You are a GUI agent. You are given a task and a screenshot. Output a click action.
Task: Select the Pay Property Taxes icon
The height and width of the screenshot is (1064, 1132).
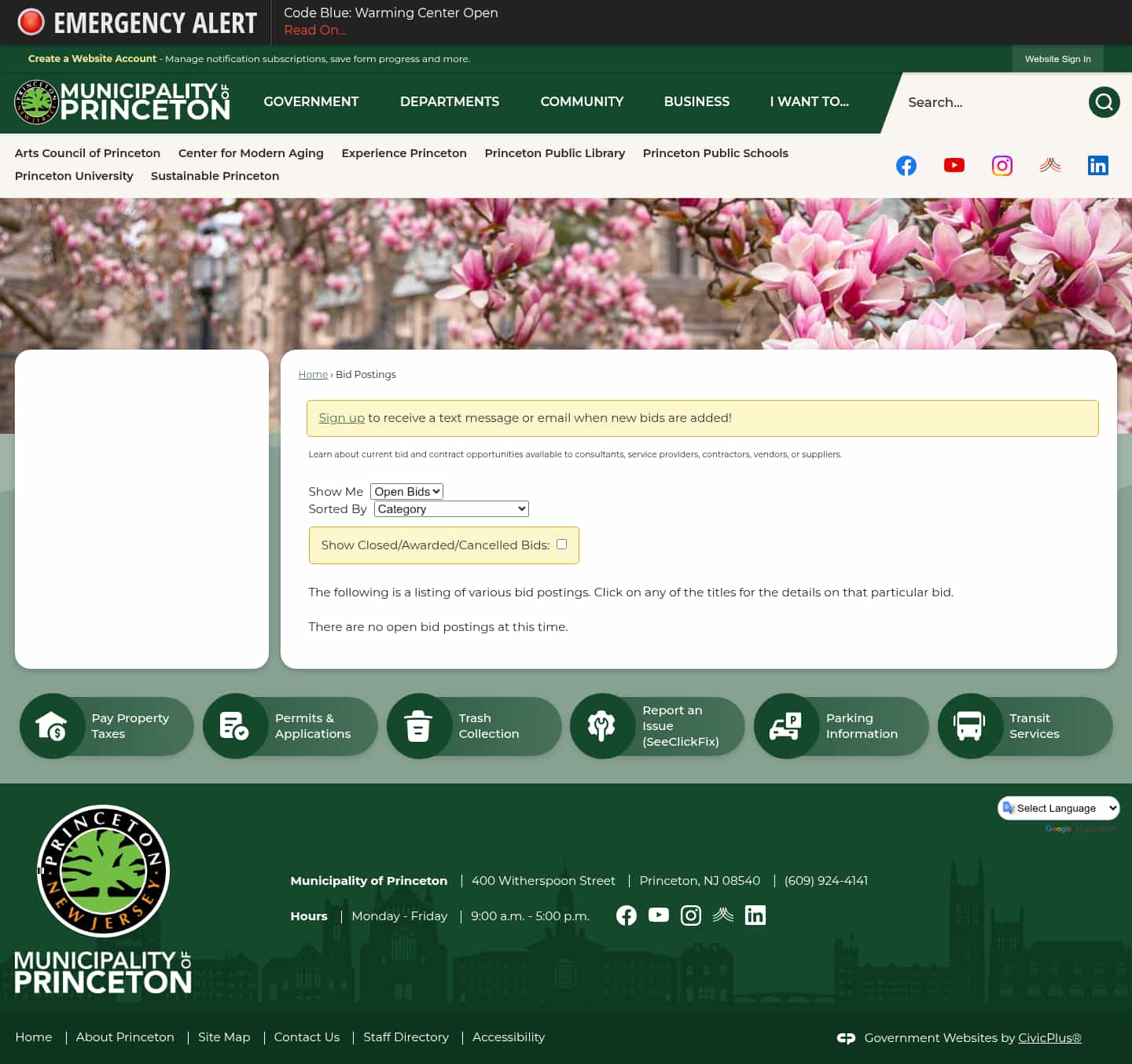(53, 725)
